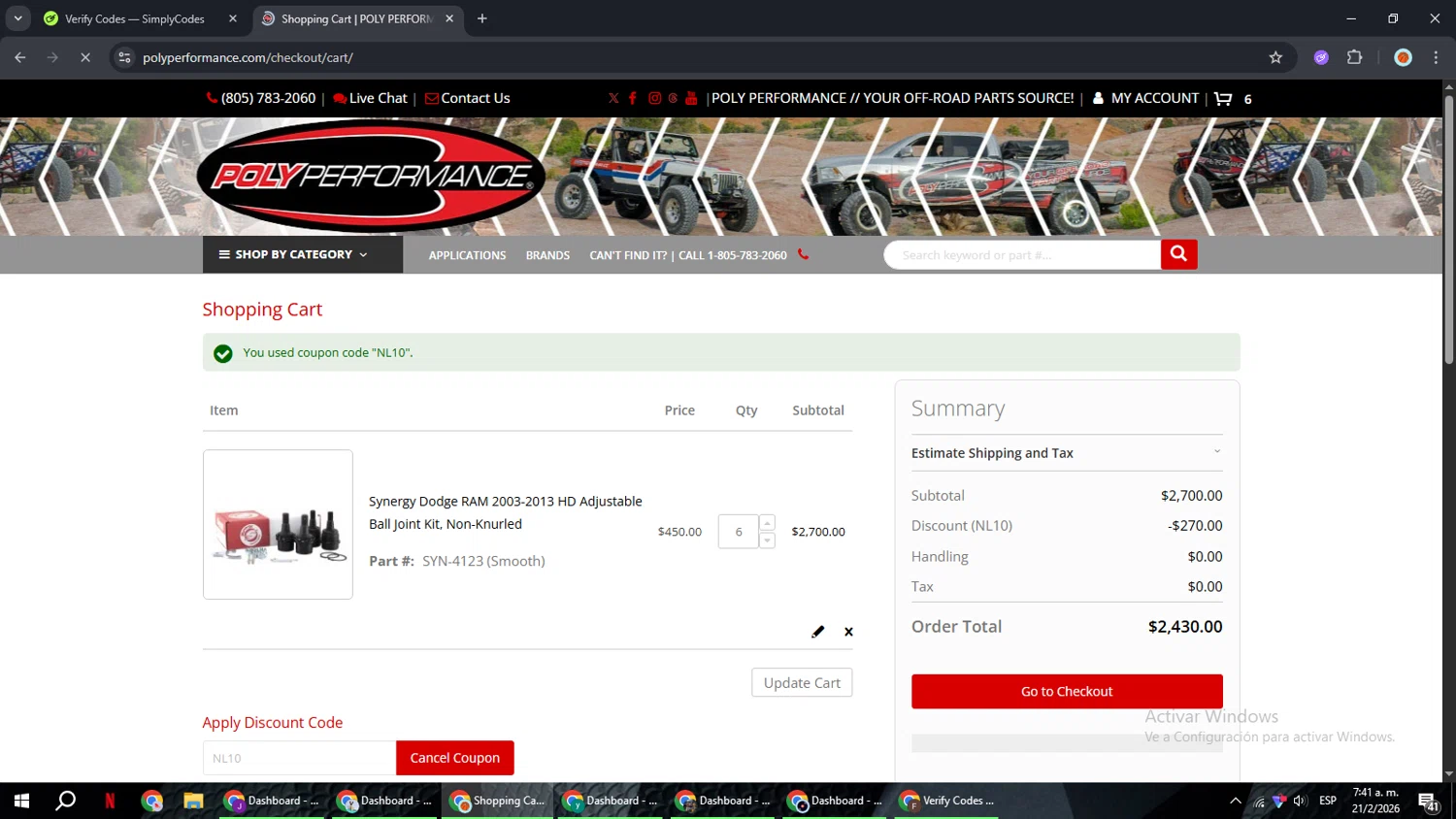Open the notification center icon
1456x819 pixels.
click(1429, 801)
